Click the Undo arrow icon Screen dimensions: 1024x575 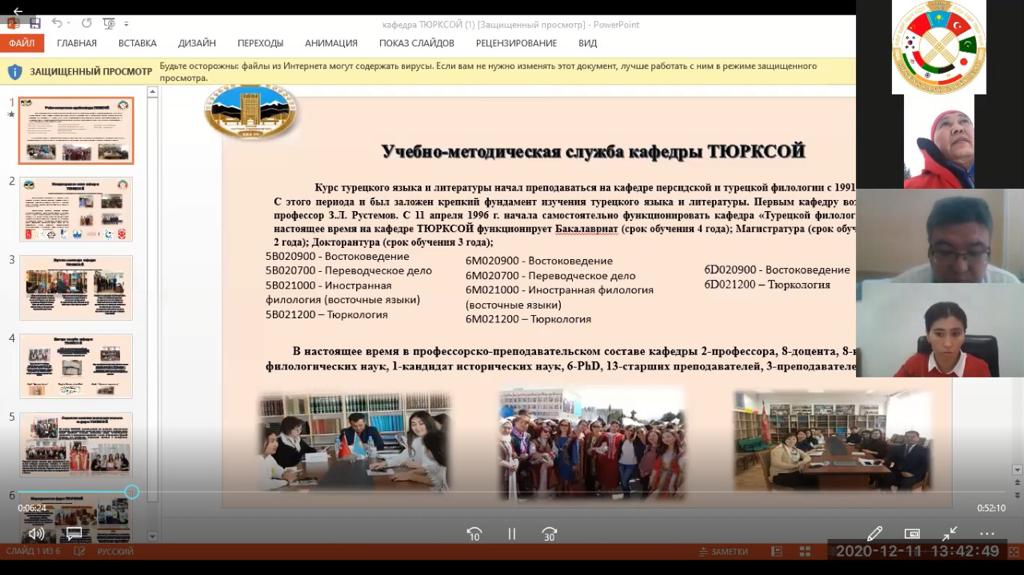coord(57,23)
